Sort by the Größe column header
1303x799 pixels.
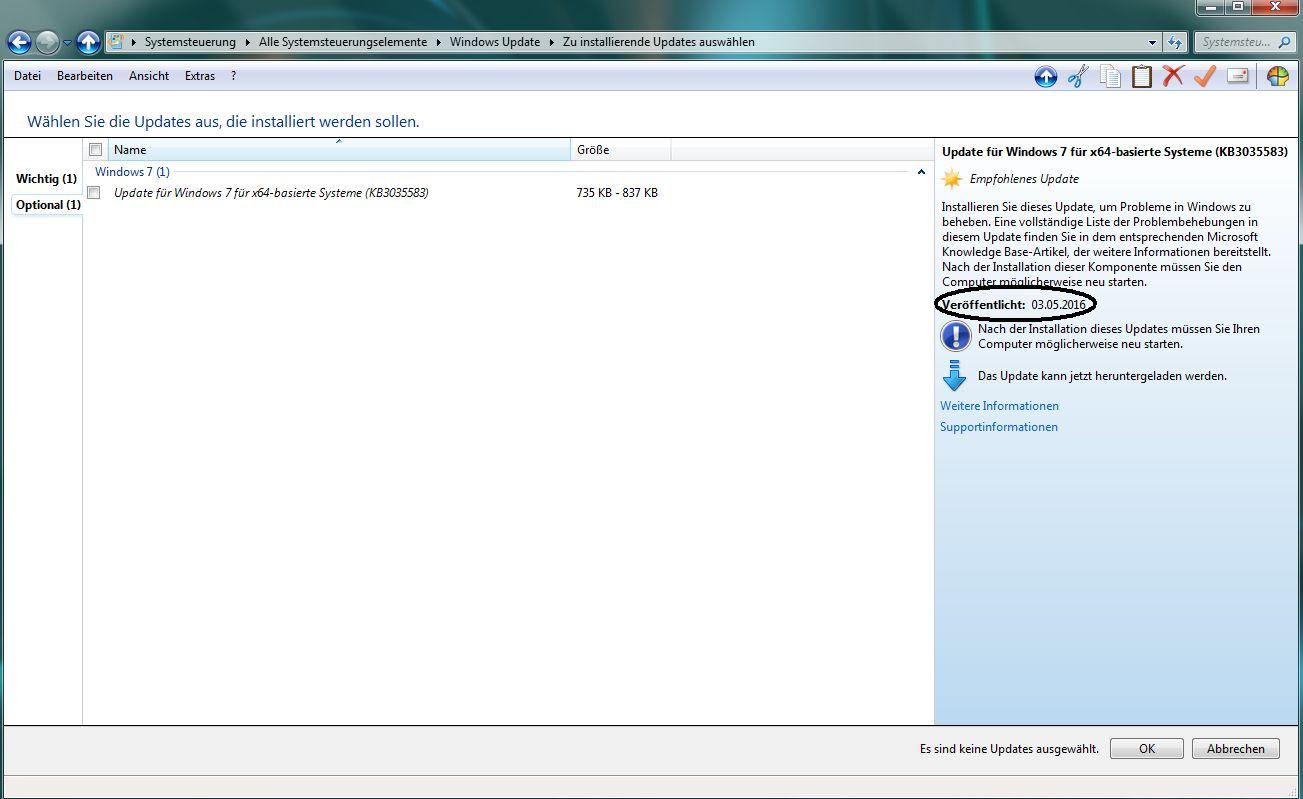point(621,150)
